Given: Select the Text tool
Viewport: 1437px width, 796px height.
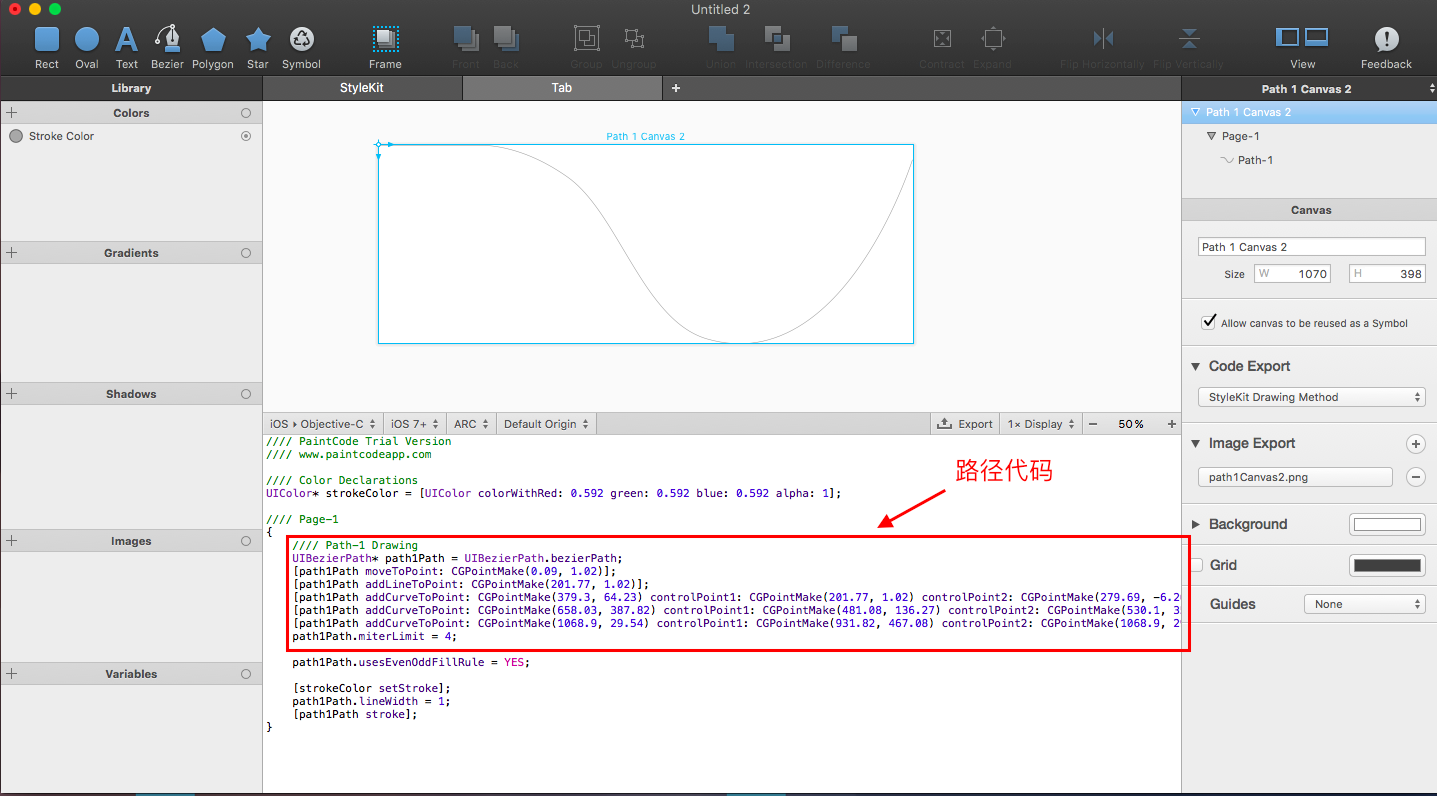Looking at the screenshot, I should click(x=127, y=40).
